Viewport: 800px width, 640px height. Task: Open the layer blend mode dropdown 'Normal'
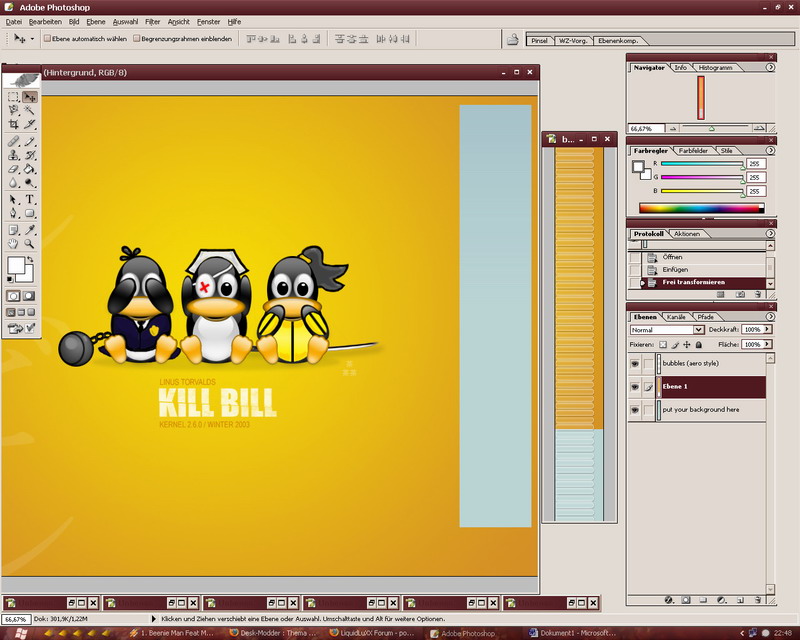(667, 330)
